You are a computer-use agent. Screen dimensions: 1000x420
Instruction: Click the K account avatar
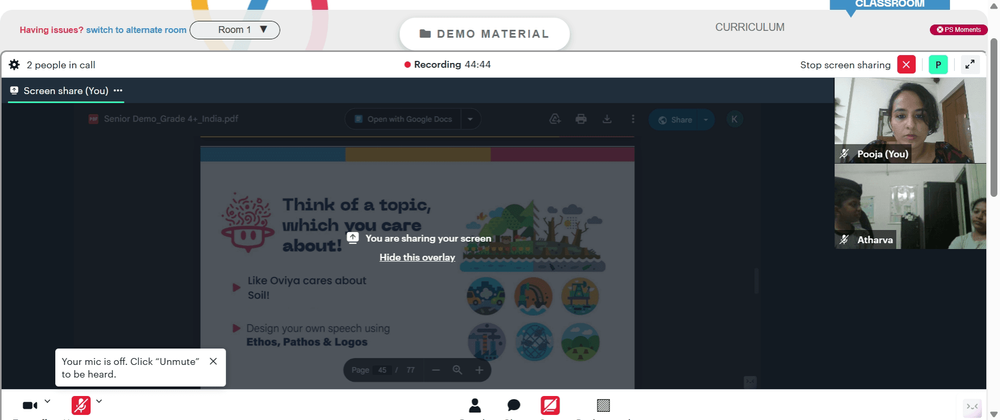tap(735, 119)
